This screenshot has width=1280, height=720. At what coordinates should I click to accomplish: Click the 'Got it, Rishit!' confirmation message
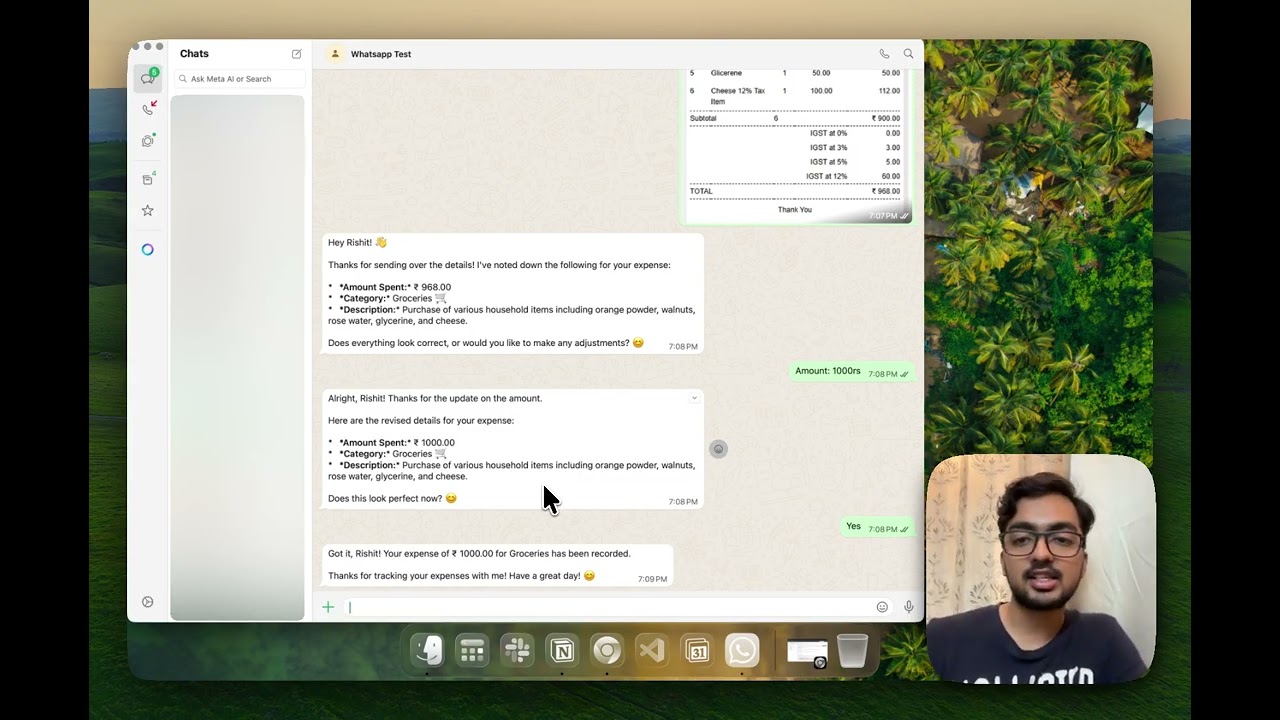click(497, 565)
